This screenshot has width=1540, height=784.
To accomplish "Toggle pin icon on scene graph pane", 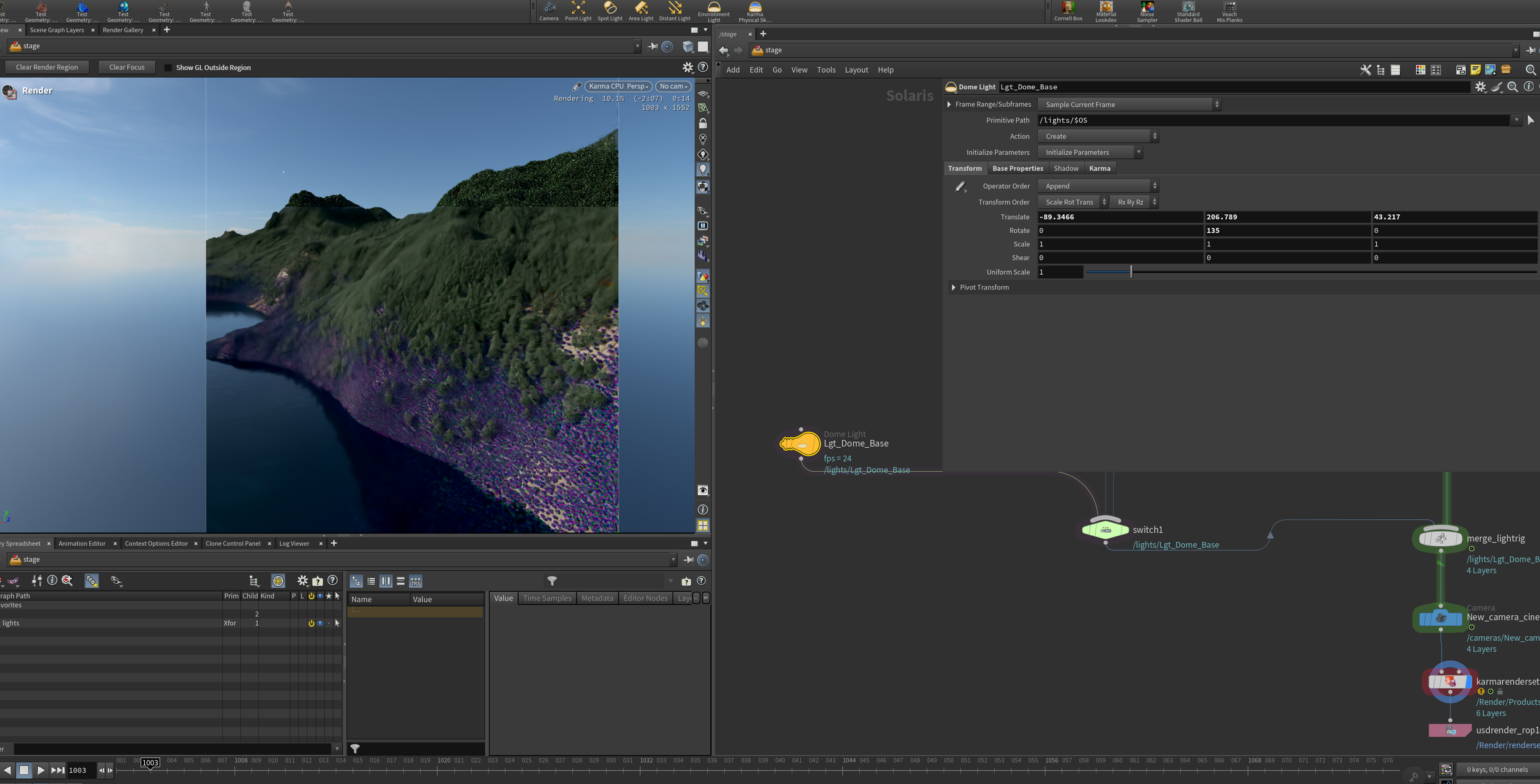I will (x=688, y=560).
